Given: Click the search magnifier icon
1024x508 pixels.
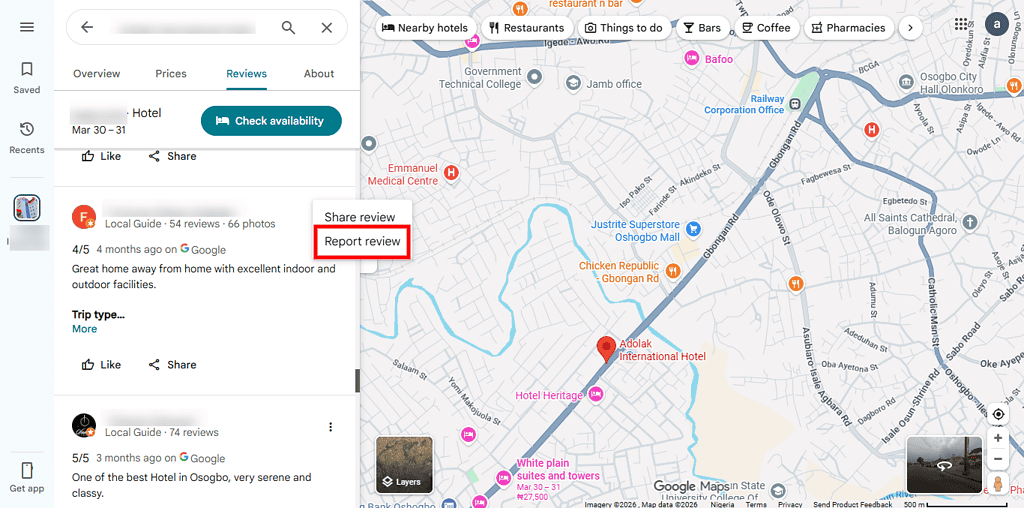Looking at the screenshot, I should point(288,28).
